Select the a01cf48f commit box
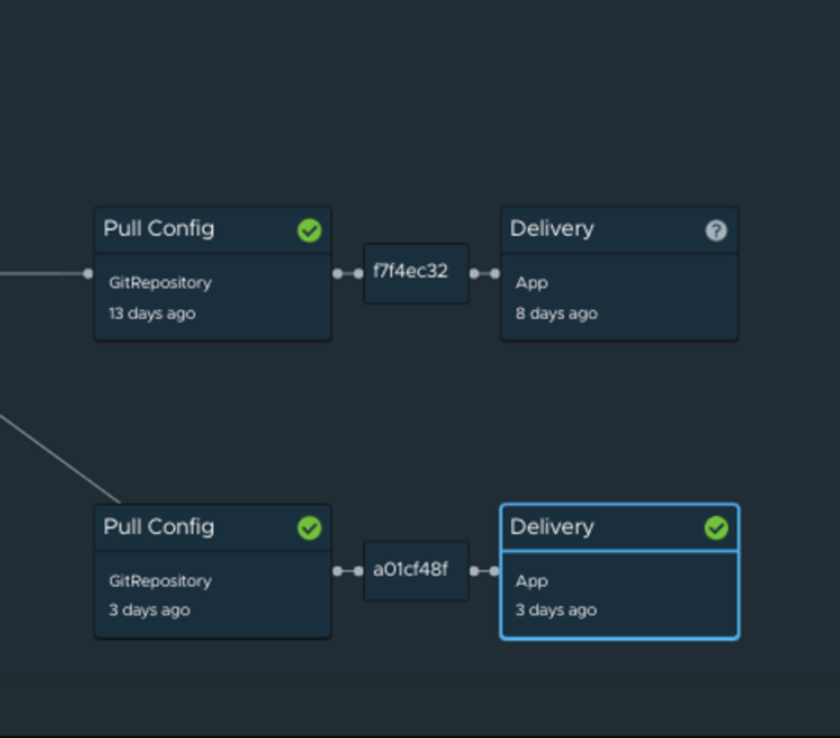The image size is (840, 738). point(415,570)
